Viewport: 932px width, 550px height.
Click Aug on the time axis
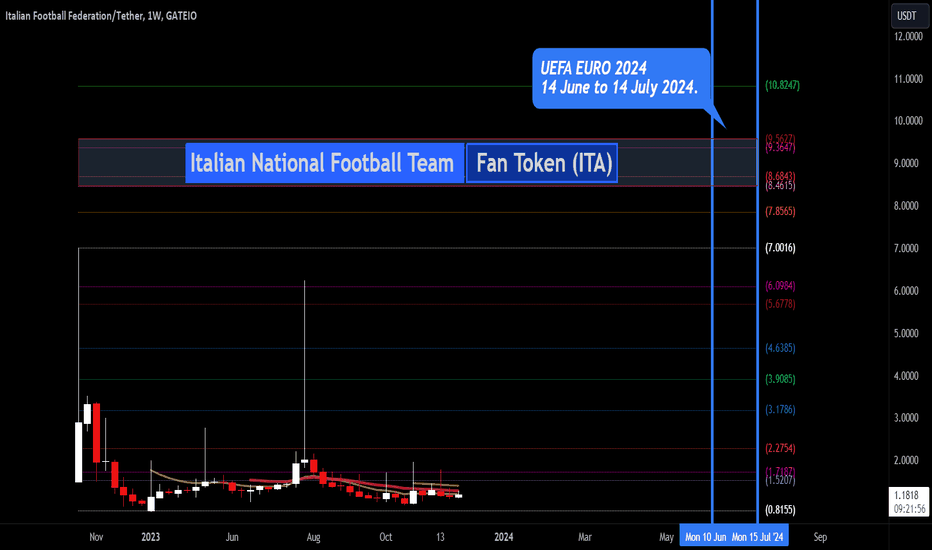point(313,537)
